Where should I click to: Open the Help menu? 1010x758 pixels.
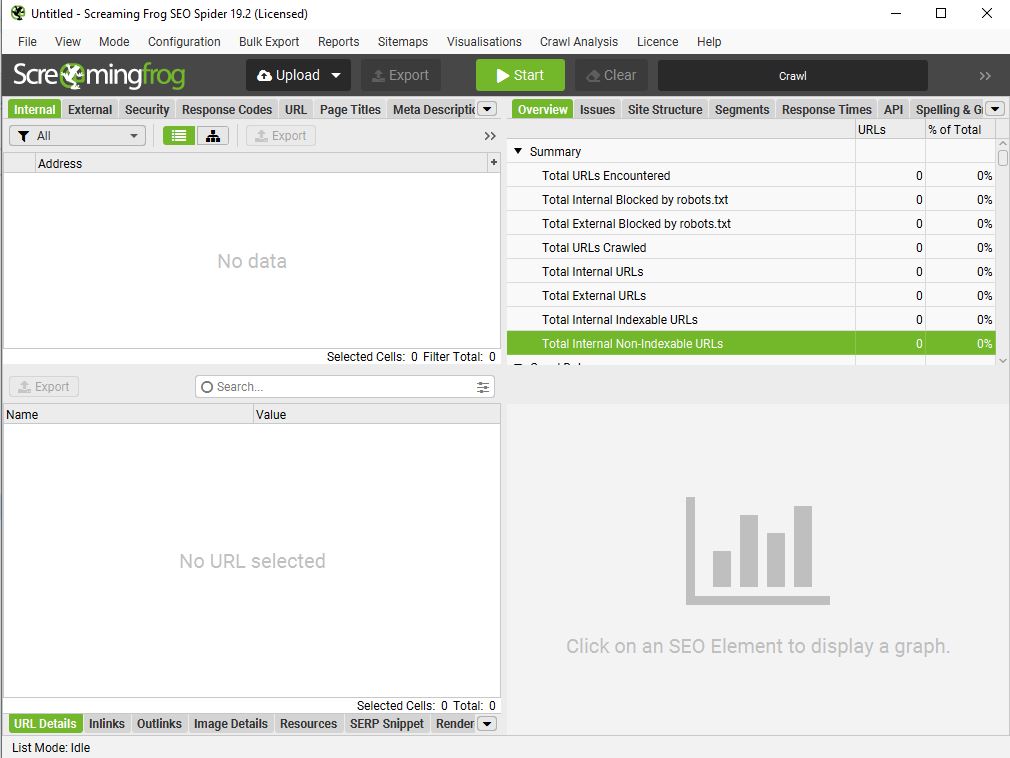click(x=709, y=42)
